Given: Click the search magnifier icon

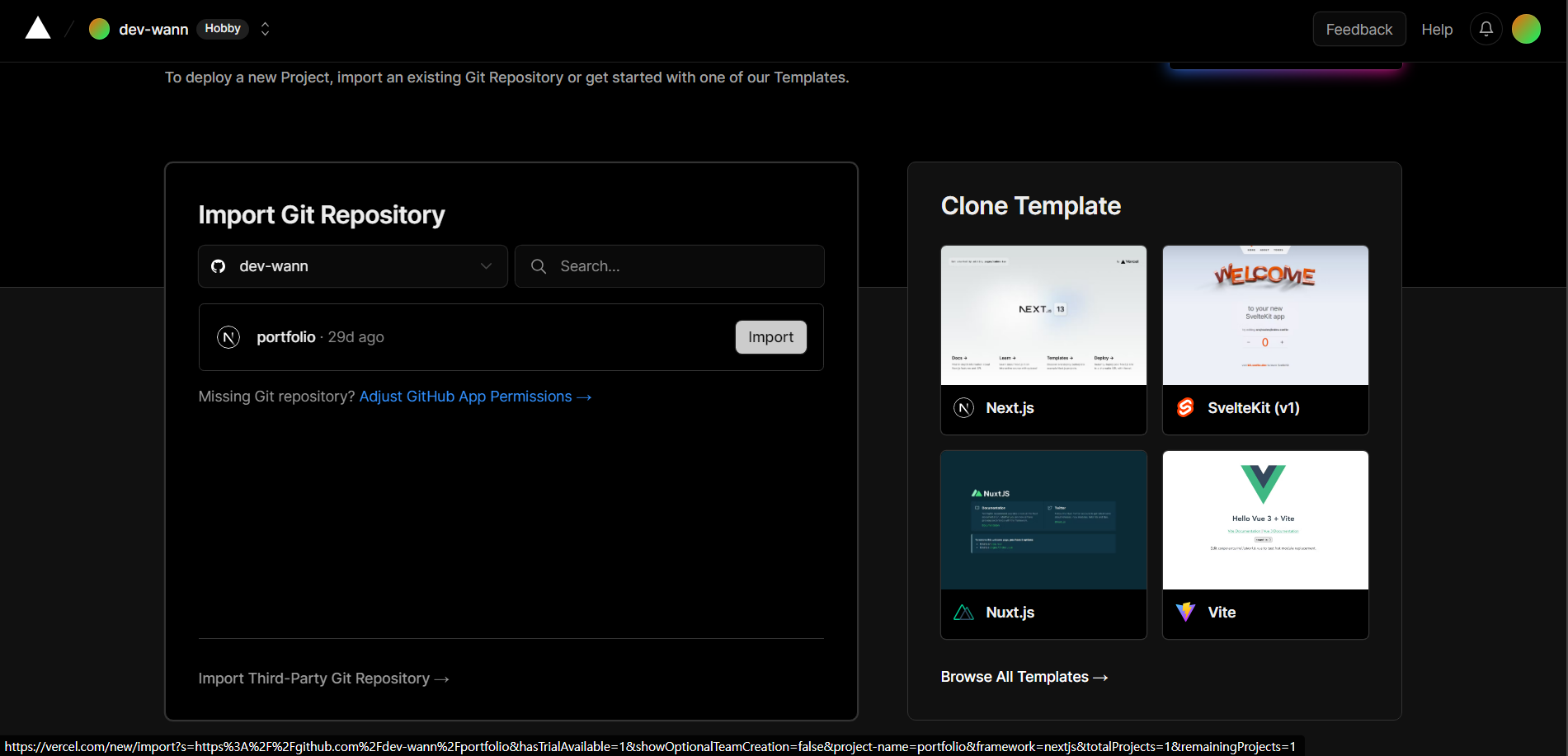Looking at the screenshot, I should [x=539, y=266].
